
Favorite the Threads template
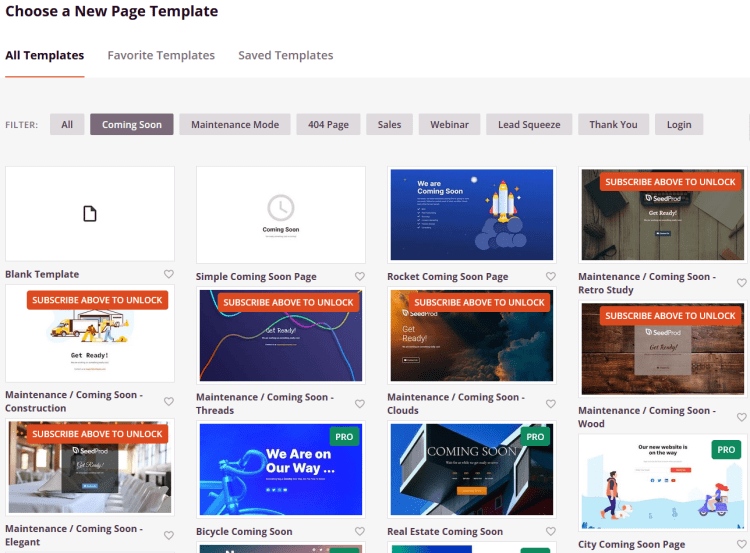(360, 404)
